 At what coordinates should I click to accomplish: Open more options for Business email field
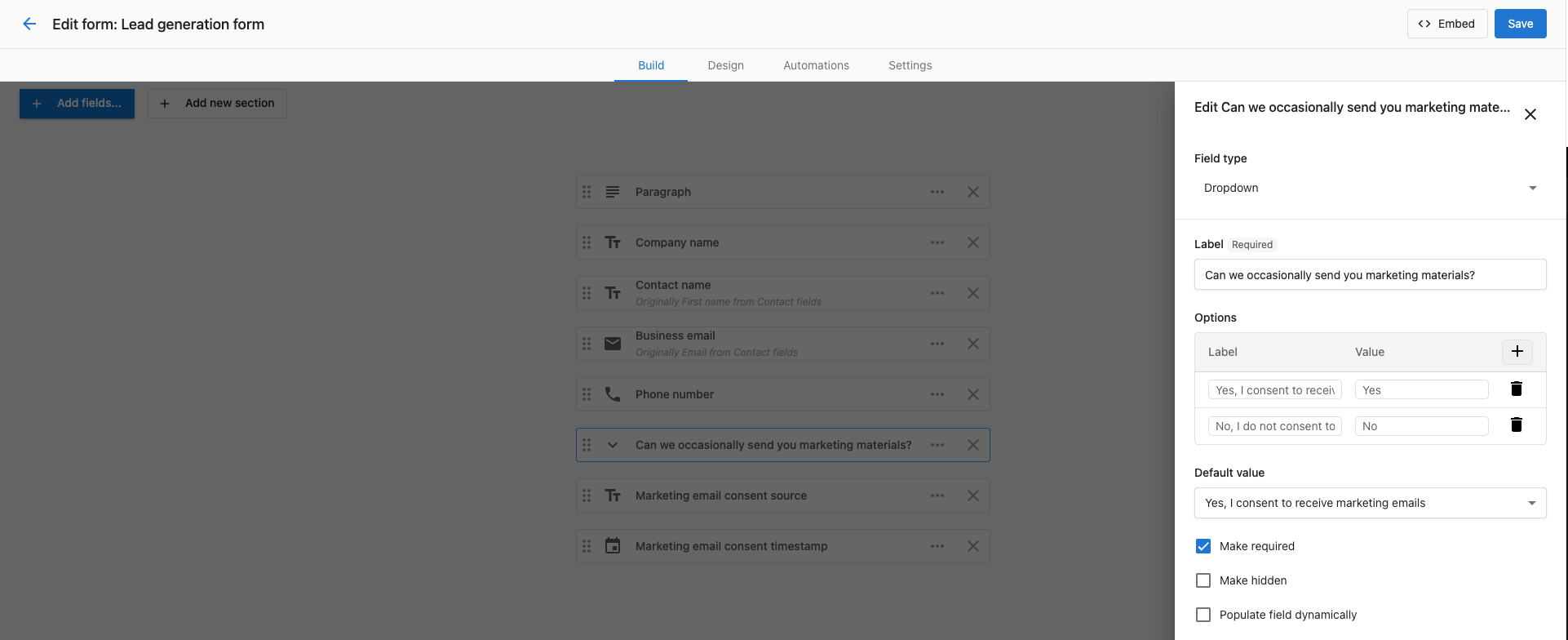937,344
